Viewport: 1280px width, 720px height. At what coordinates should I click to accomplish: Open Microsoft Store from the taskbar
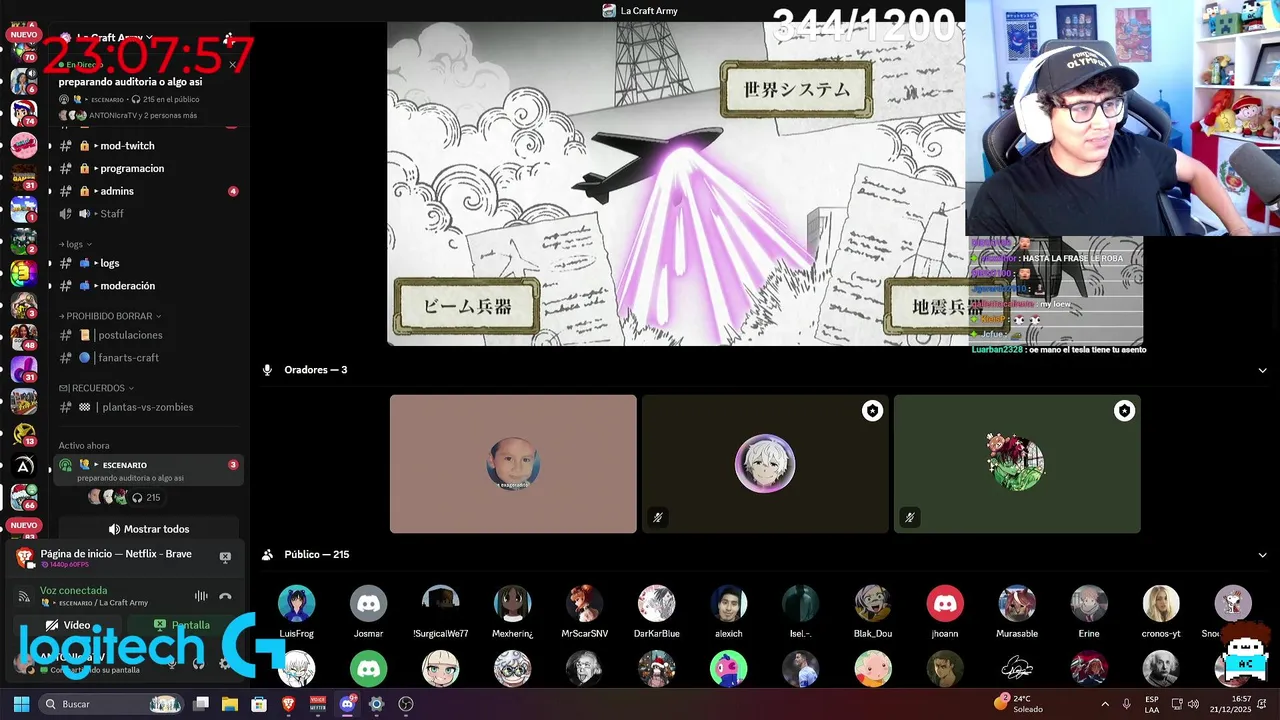(x=259, y=704)
